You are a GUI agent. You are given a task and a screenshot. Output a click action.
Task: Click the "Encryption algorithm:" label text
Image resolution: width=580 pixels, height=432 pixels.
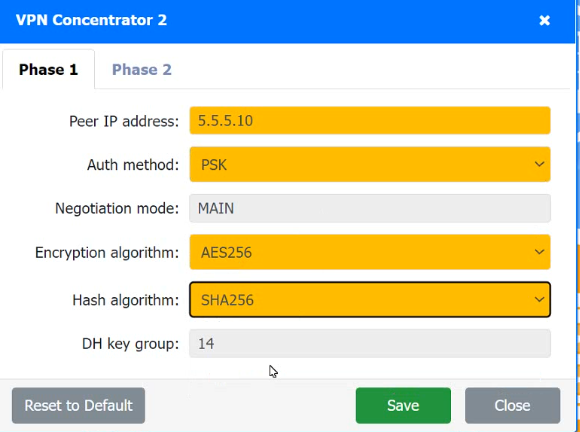point(107,253)
